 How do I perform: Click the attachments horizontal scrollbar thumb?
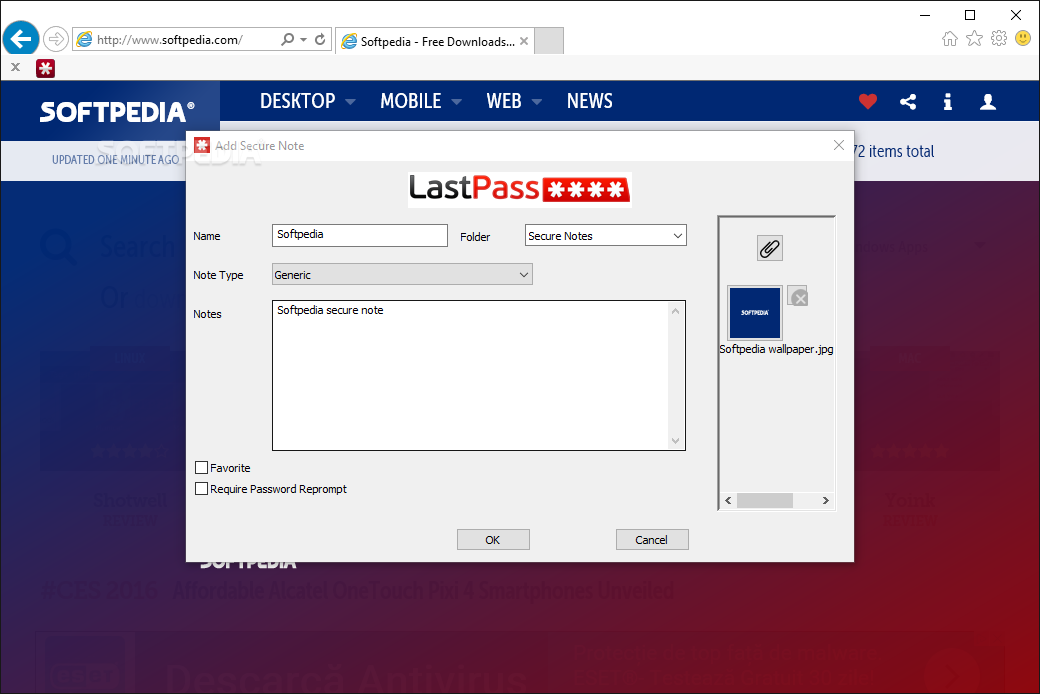(765, 500)
